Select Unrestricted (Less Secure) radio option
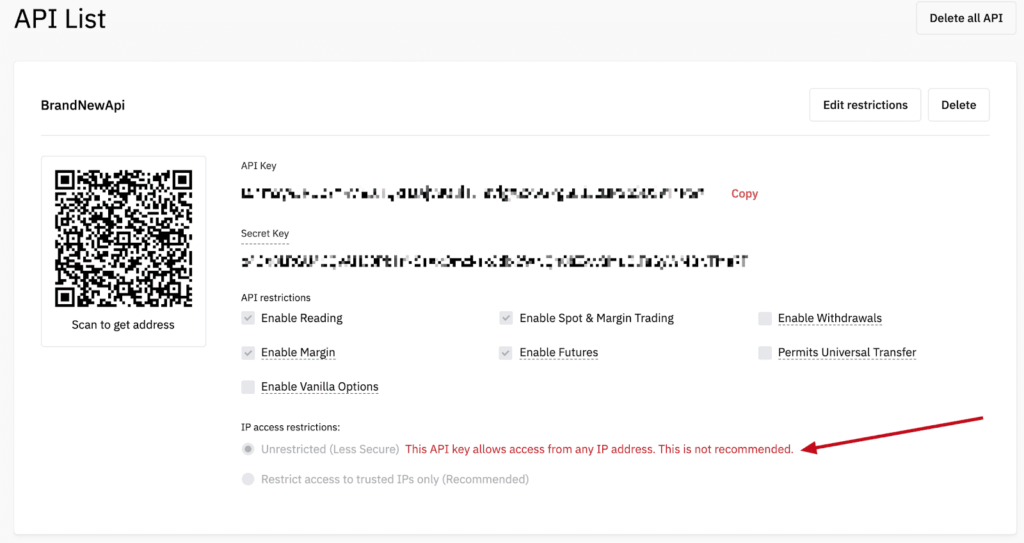 [x=248, y=449]
